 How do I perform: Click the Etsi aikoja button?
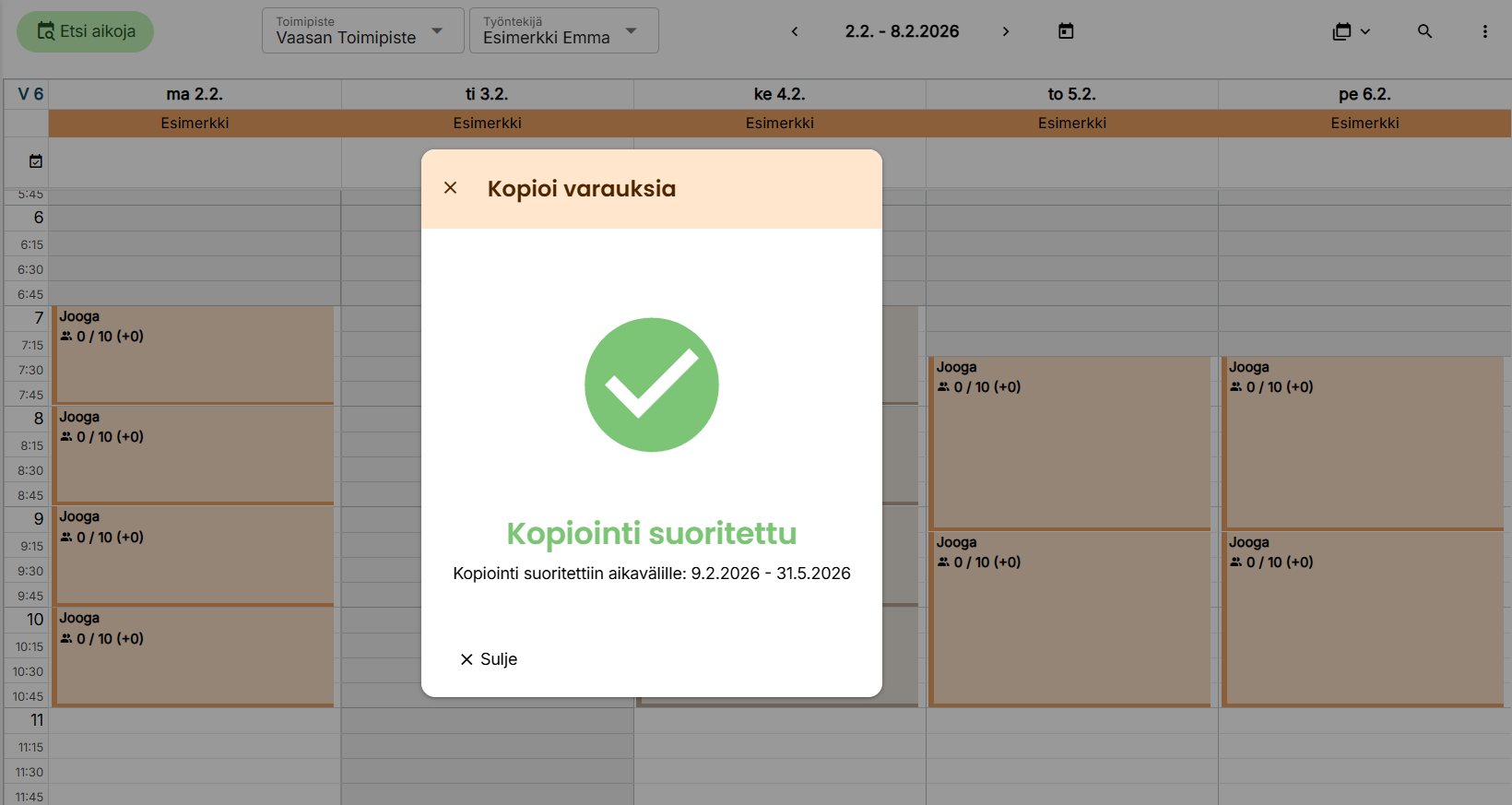tap(86, 31)
